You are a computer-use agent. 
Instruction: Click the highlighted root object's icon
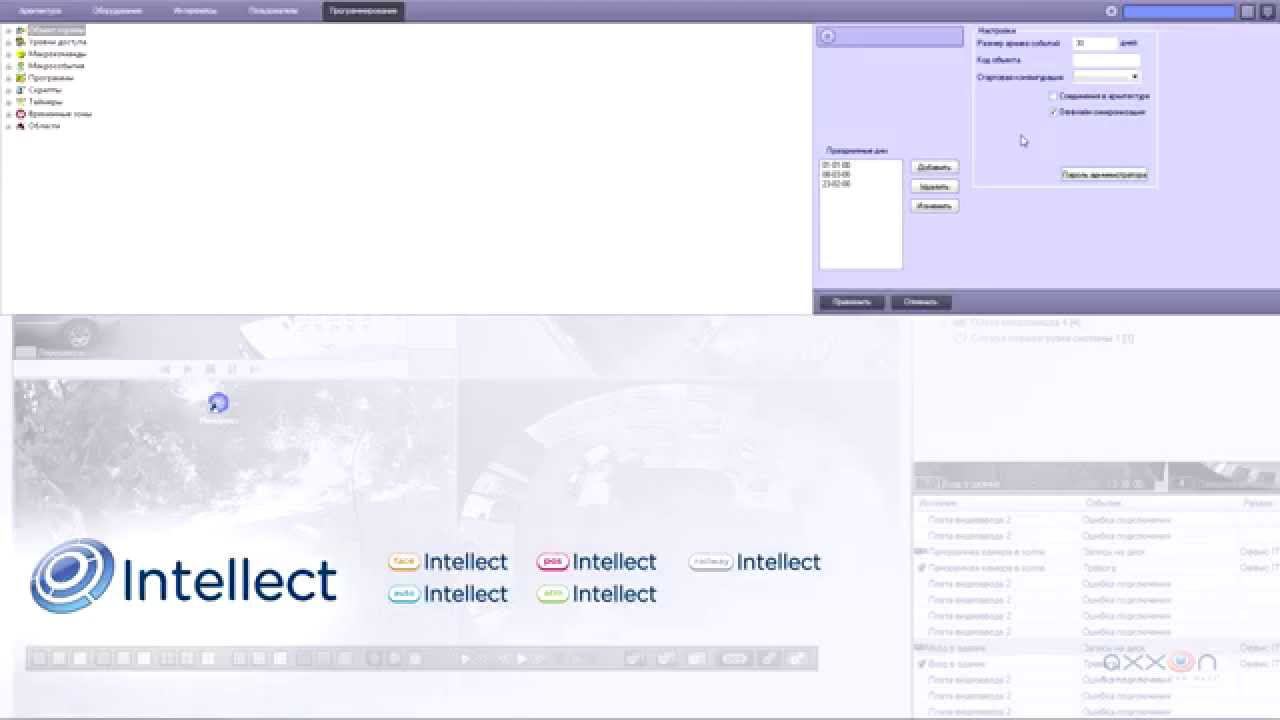click(20, 30)
